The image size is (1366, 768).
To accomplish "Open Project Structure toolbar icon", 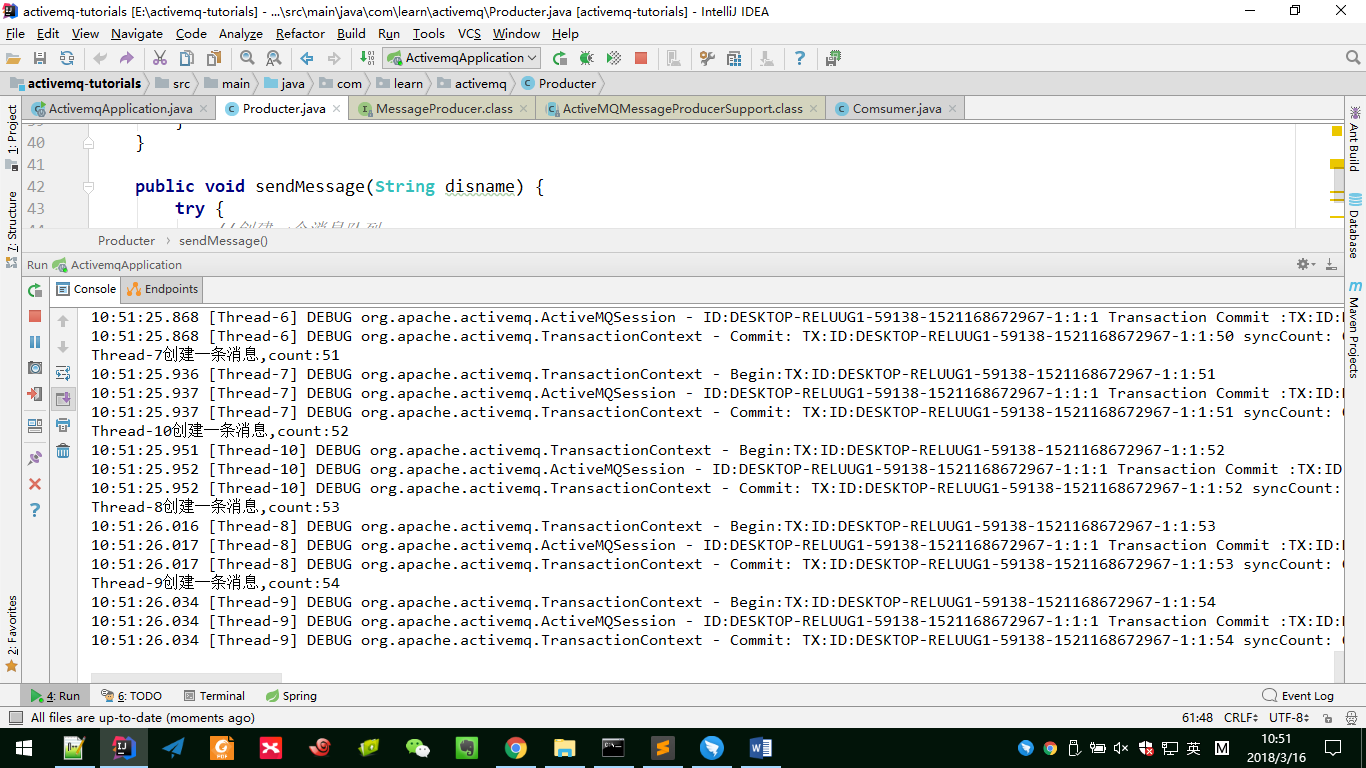I will coord(734,58).
